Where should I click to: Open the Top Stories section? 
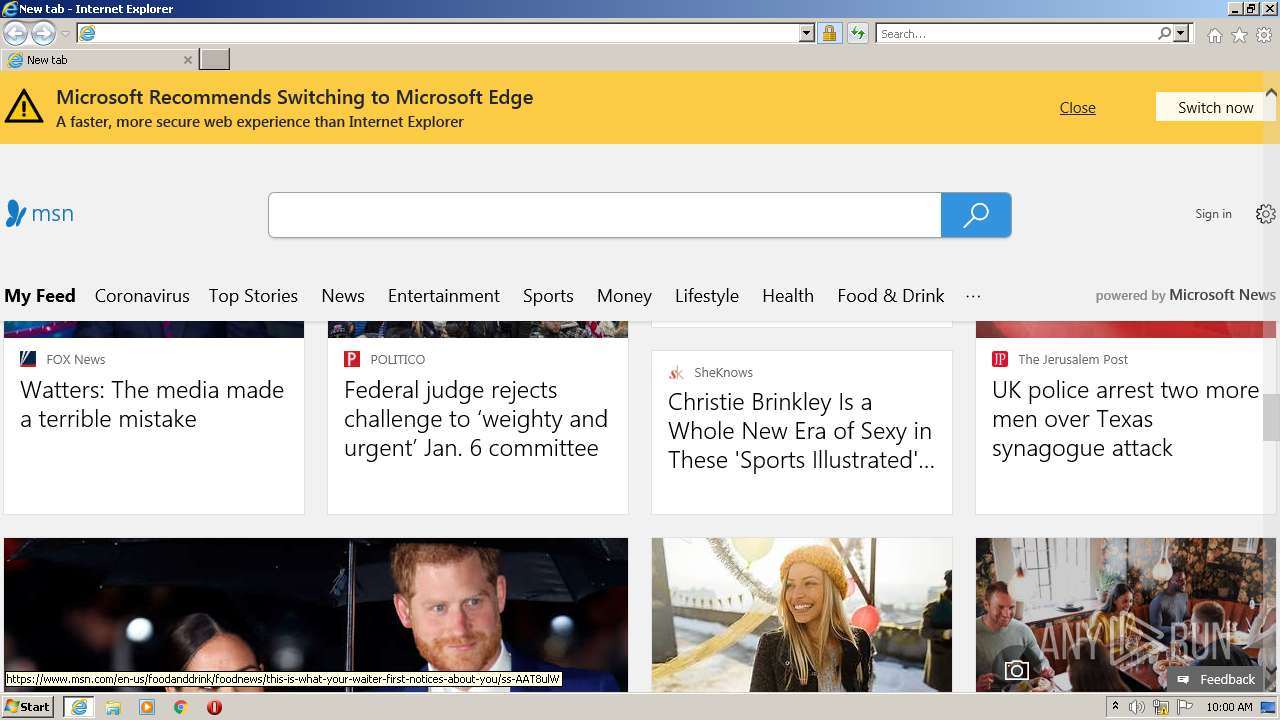[253, 296]
